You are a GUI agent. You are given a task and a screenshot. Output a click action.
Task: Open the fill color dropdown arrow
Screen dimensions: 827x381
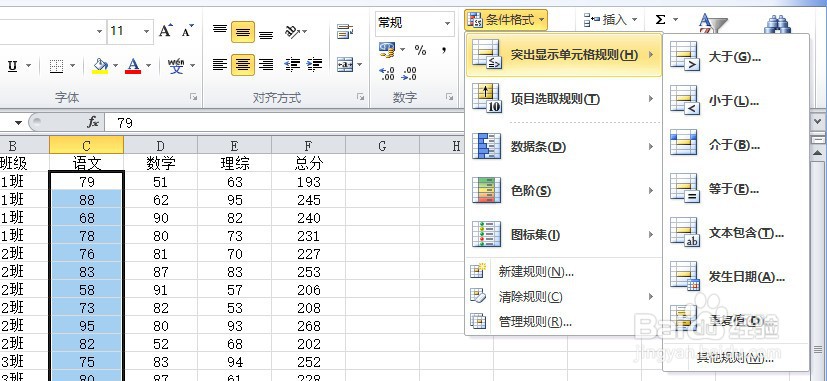pyautogui.click(x=115, y=66)
